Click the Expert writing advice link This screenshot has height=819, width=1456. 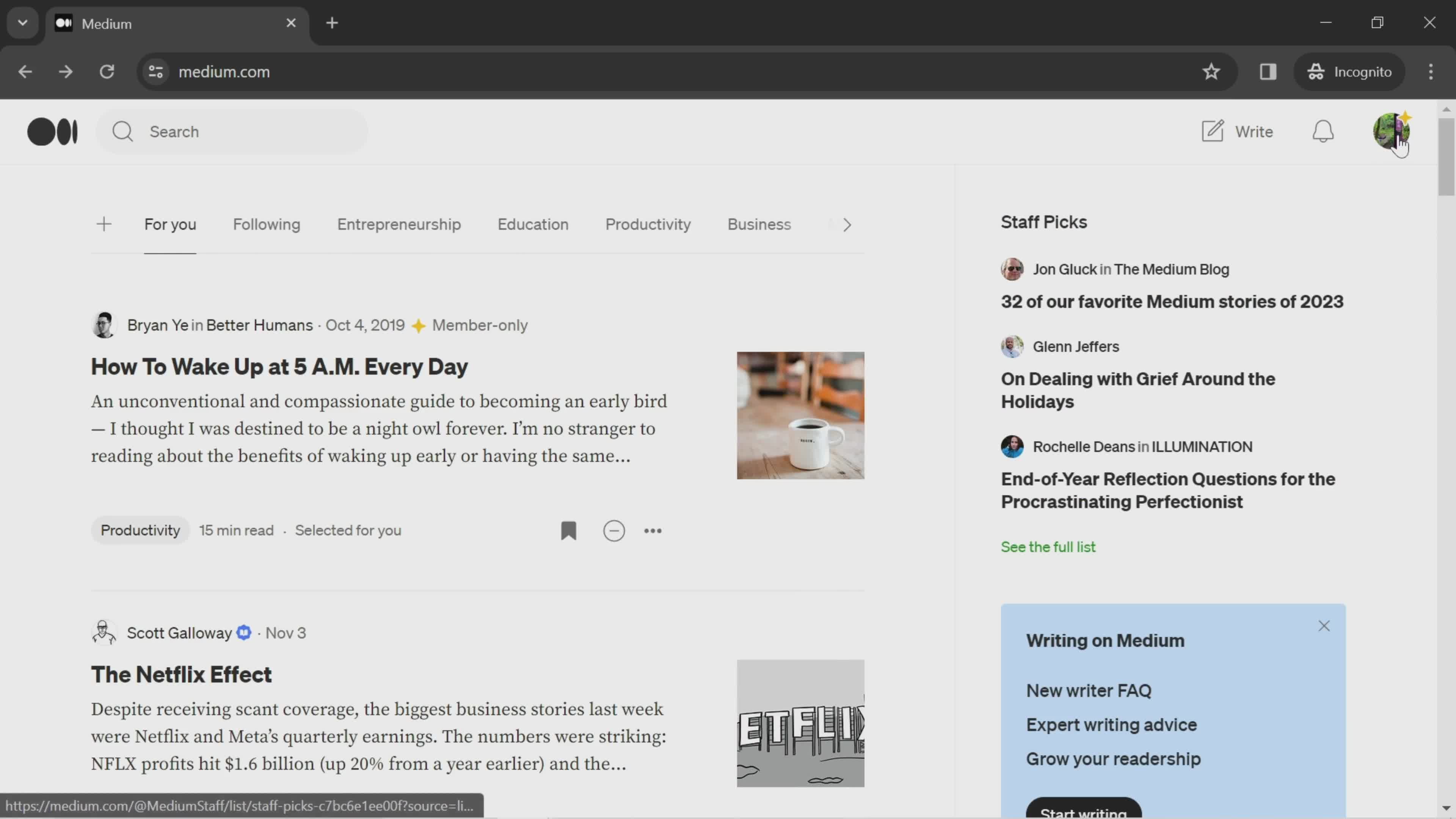pos(1111,725)
